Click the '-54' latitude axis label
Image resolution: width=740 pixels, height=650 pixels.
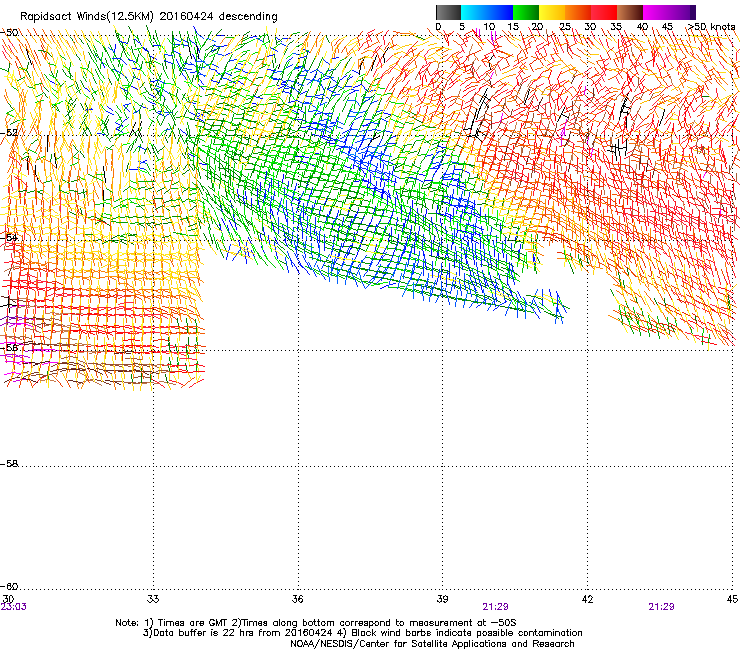(9, 237)
